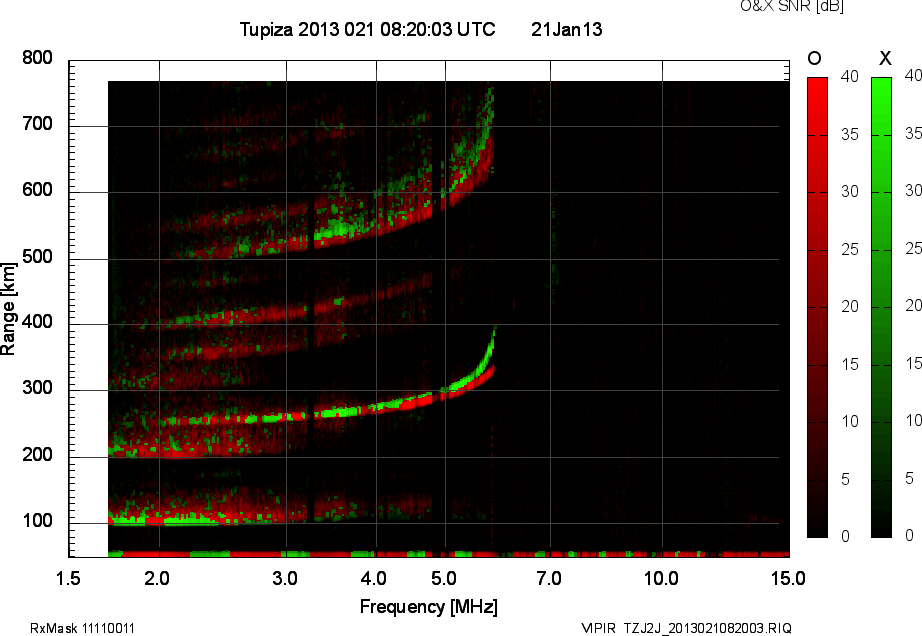The height and width of the screenshot is (636, 922).
Task: Click the 700 range axis tick label
Action: [x=37, y=123]
